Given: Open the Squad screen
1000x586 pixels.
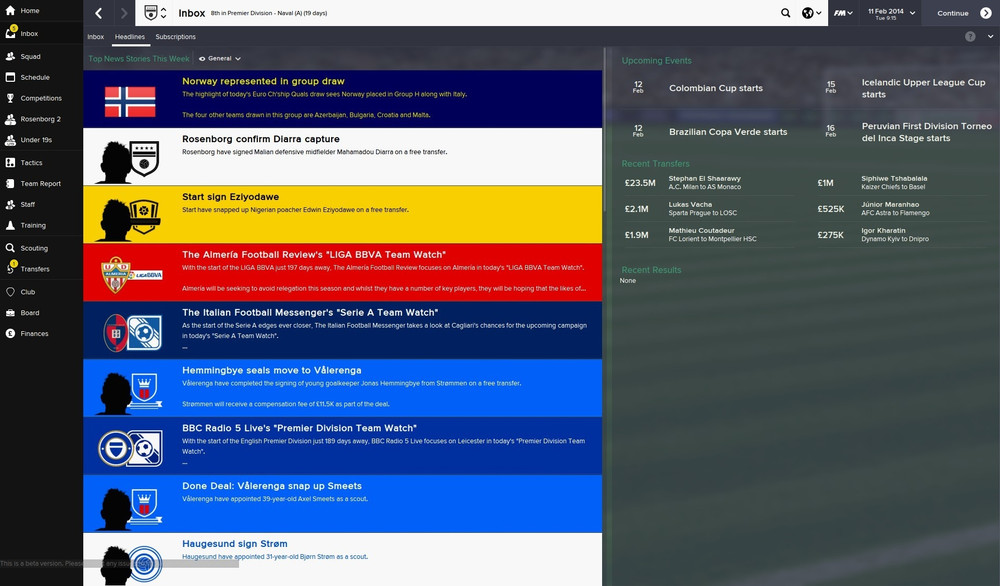Looking at the screenshot, I should pos(30,57).
